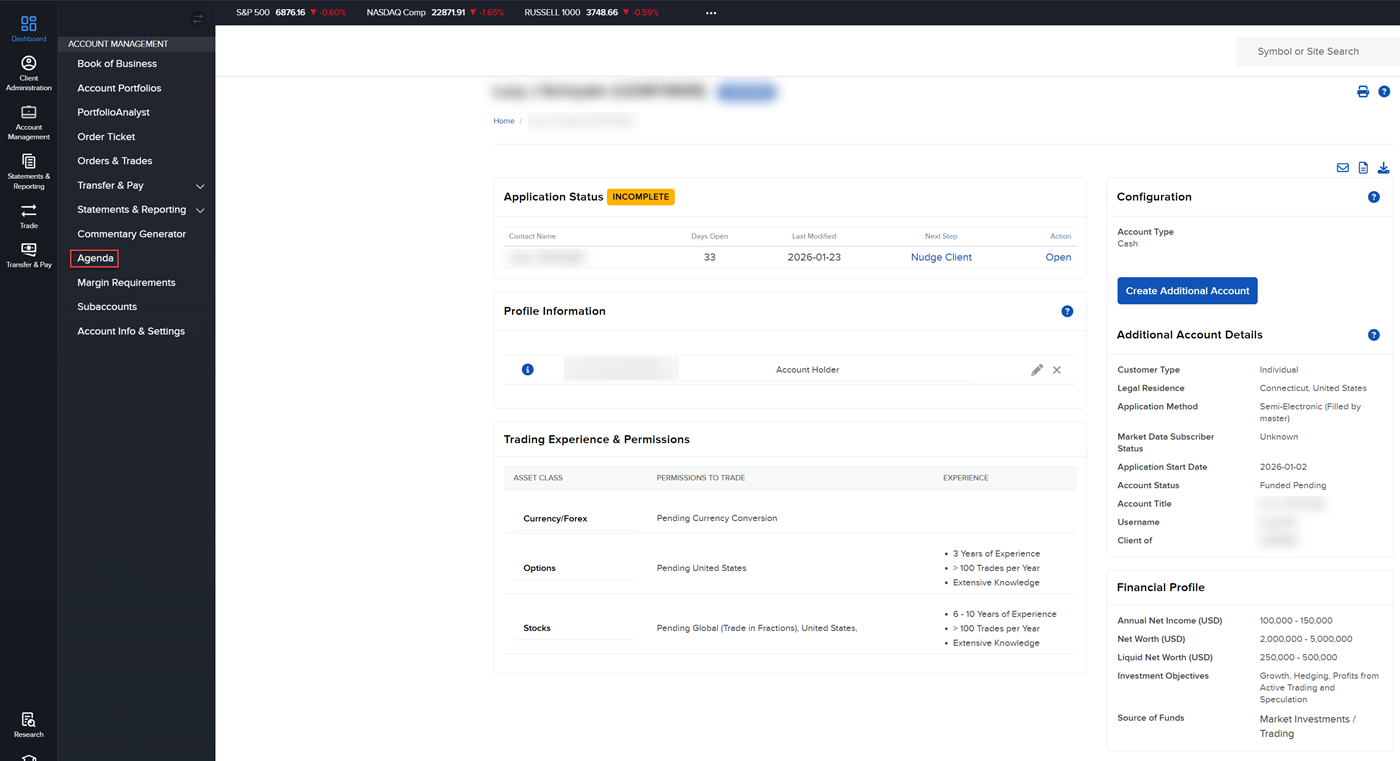Open the Configuration help icon

[x=1374, y=197]
